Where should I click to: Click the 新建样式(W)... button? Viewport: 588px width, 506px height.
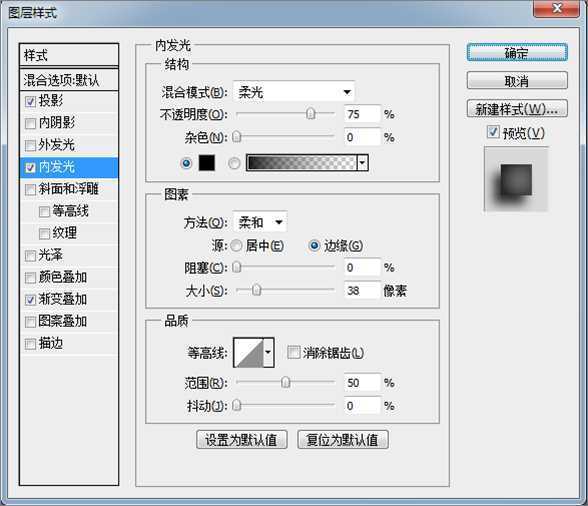(517, 109)
